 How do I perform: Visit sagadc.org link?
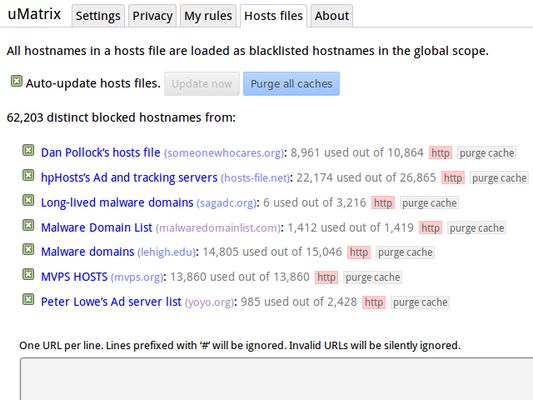point(226,203)
